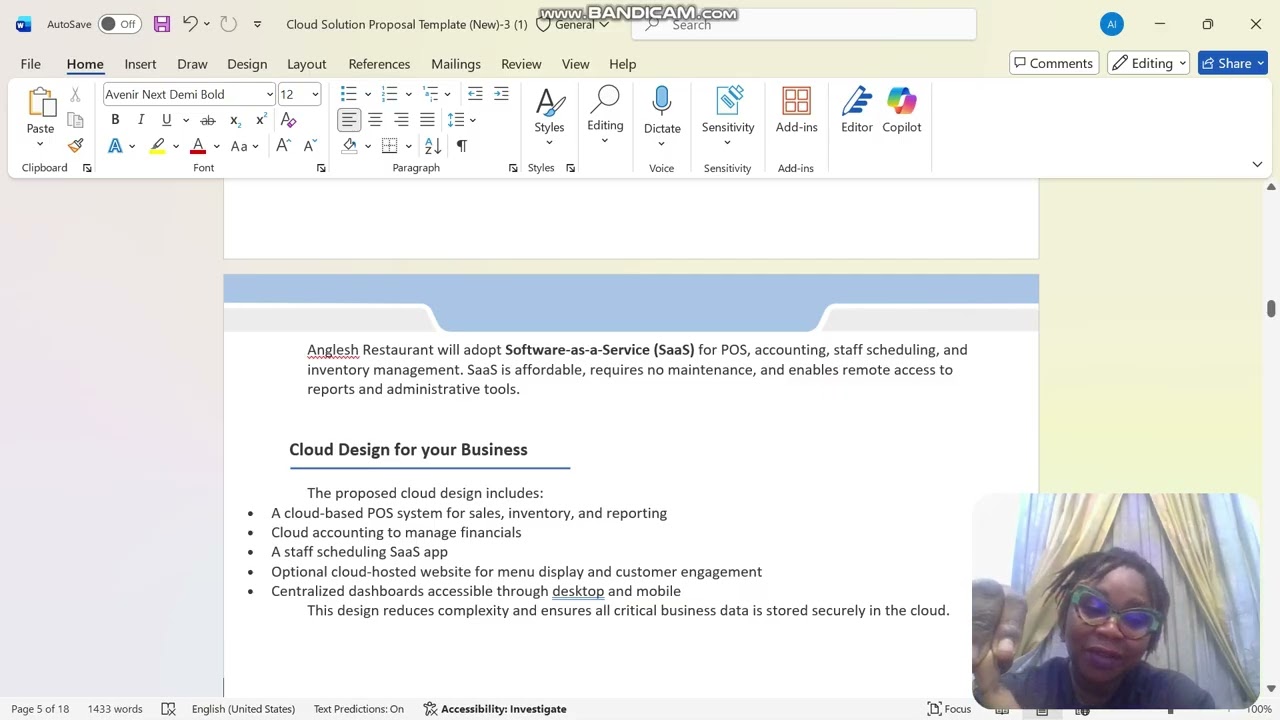Screen dimensions: 1280x720
Task: Open the References tab
Action: coord(379,63)
